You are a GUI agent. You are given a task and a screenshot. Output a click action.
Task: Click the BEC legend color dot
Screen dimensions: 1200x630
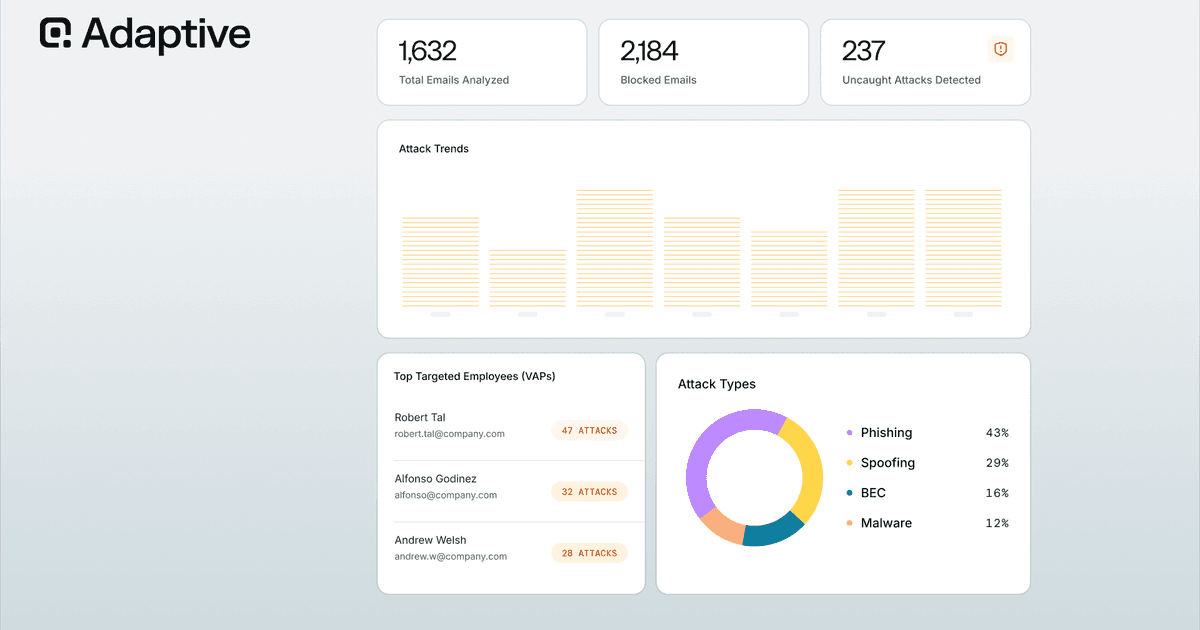pos(850,493)
